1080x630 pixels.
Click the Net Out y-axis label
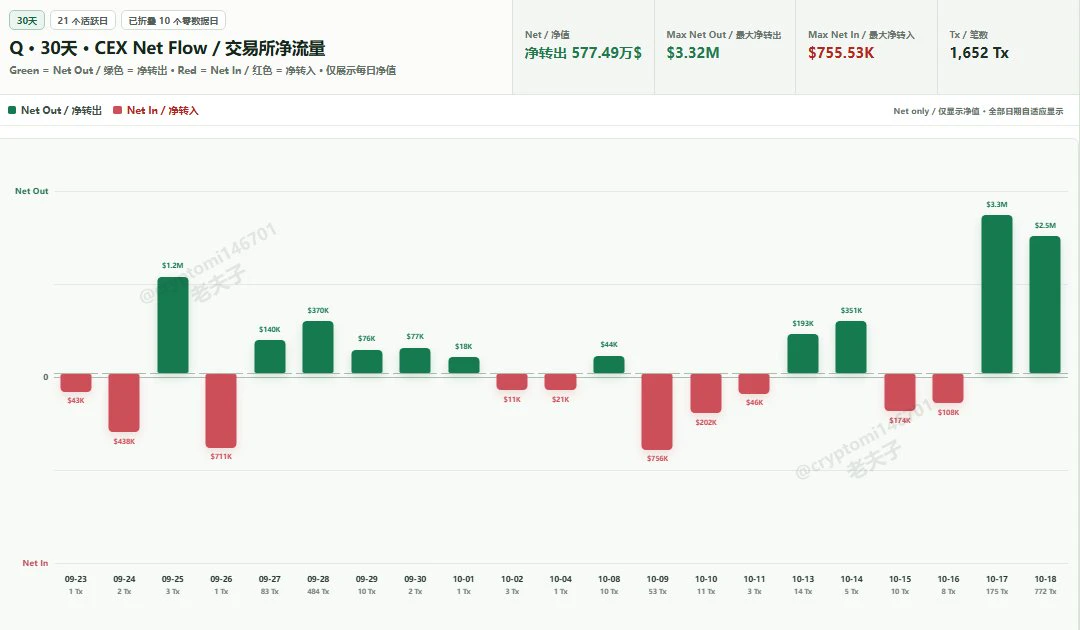pyautogui.click(x=32, y=191)
